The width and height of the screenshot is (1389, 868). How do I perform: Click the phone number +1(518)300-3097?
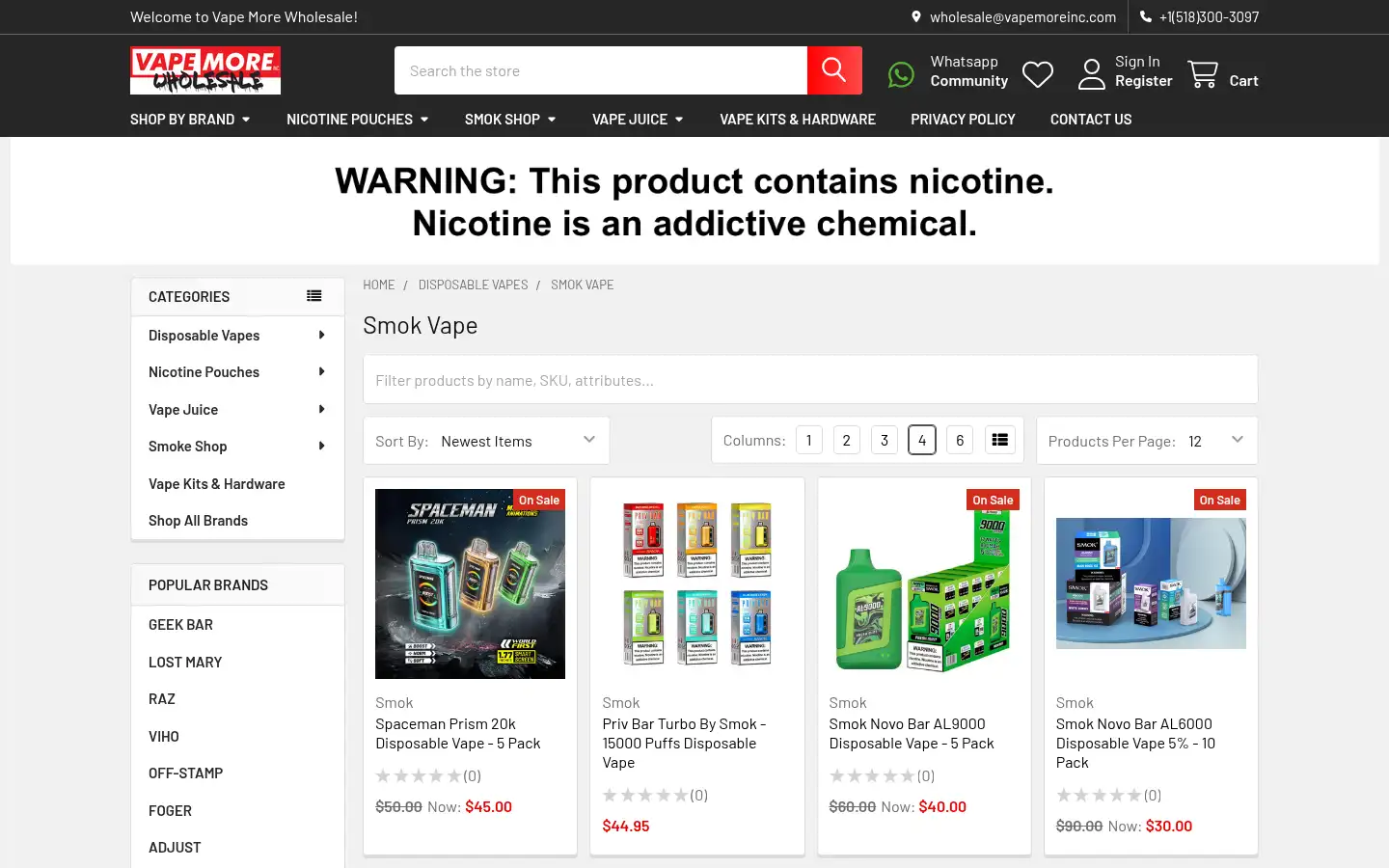tap(1209, 16)
